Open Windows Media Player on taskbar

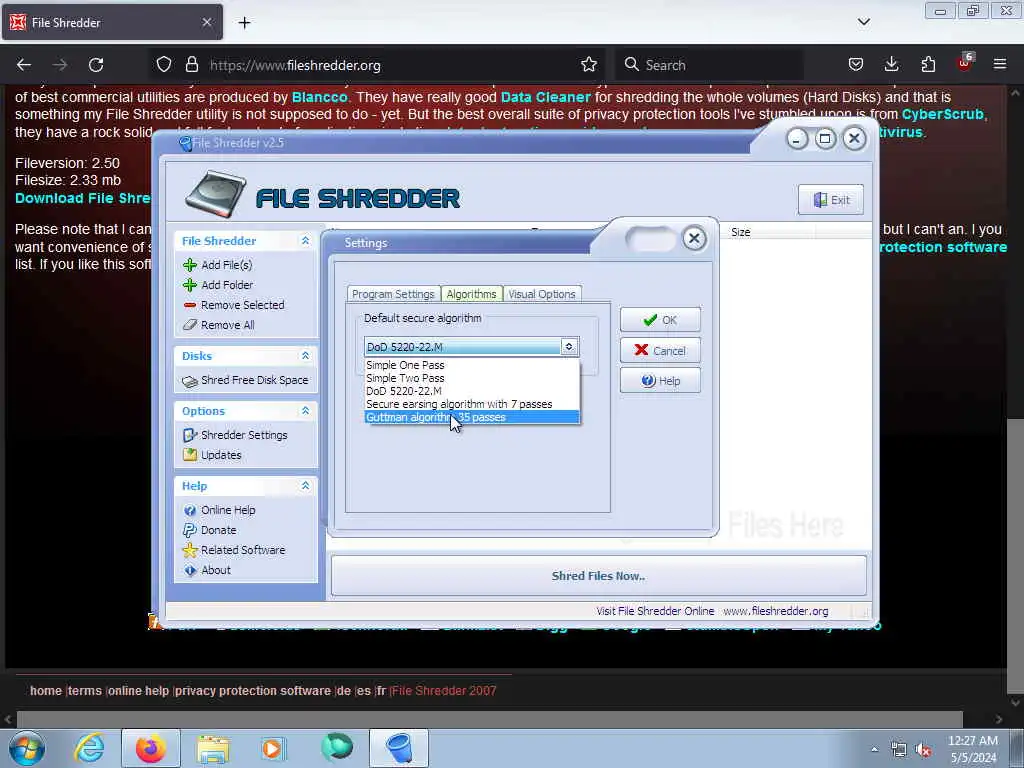pos(274,748)
